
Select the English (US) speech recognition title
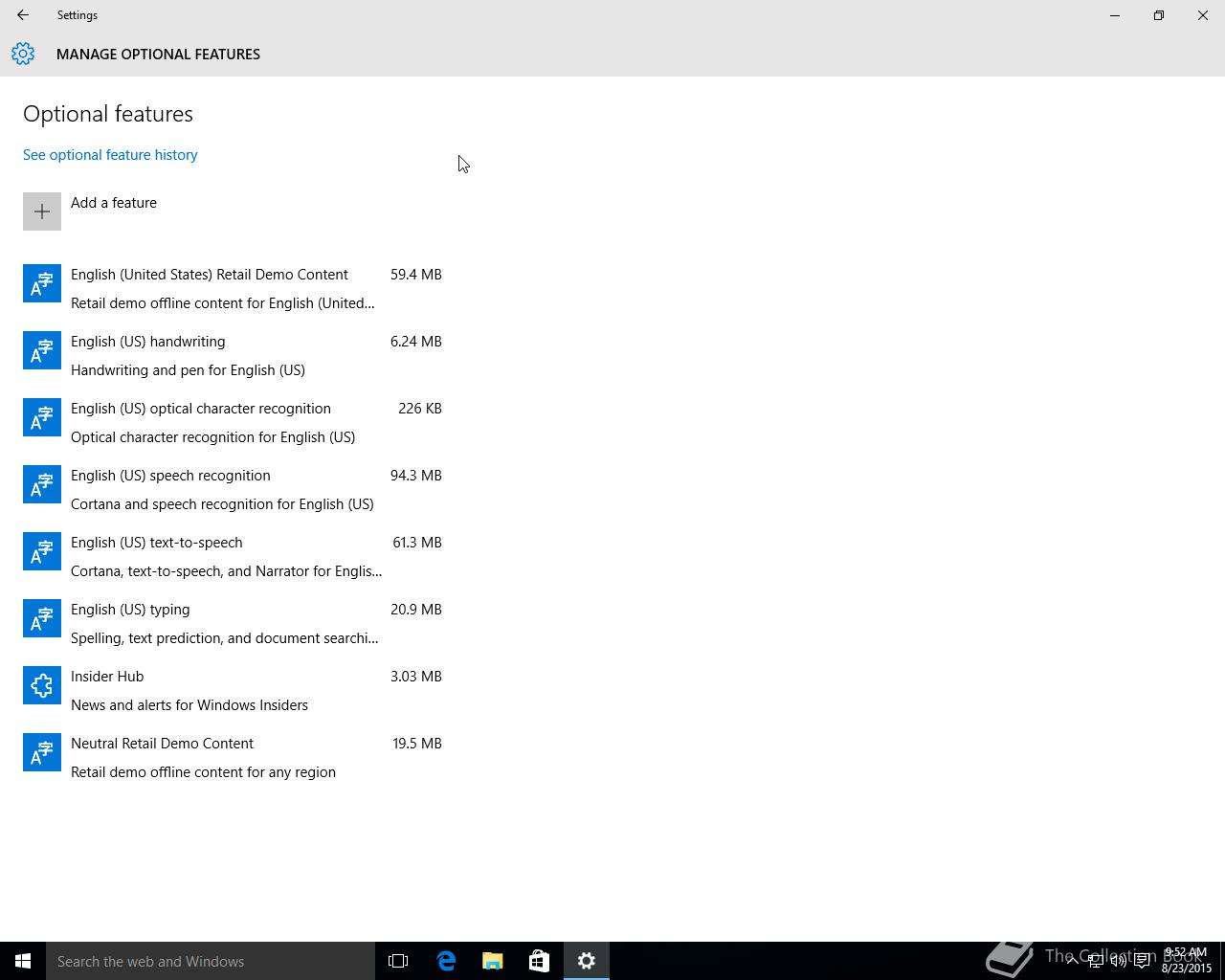click(x=170, y=476)
